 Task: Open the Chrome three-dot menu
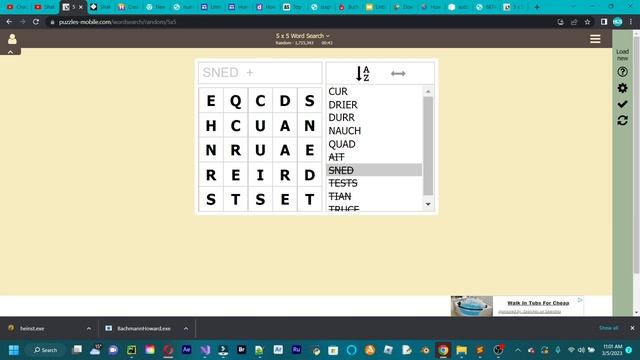631,22
